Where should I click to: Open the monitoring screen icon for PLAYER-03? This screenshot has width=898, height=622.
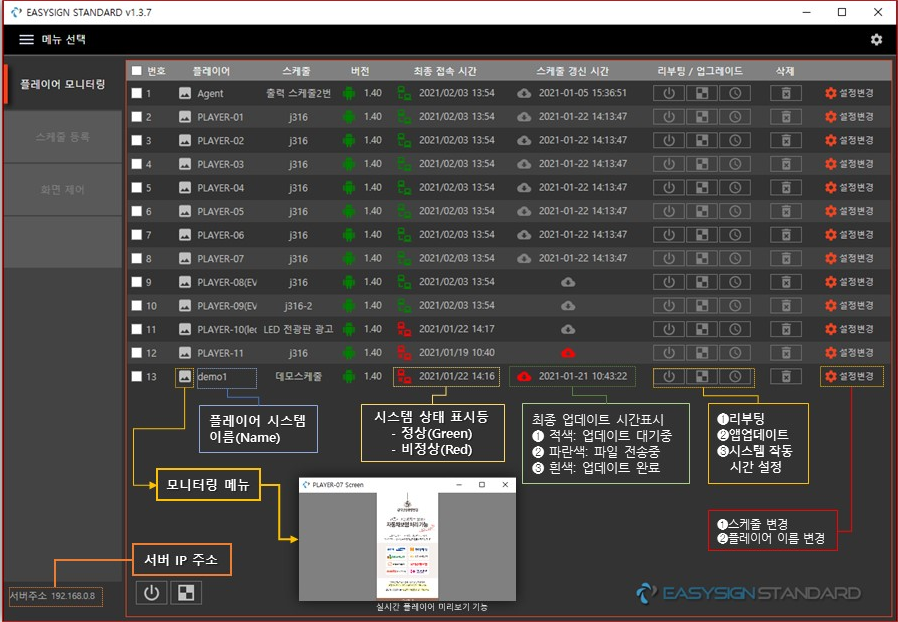(x=184, y=164)
